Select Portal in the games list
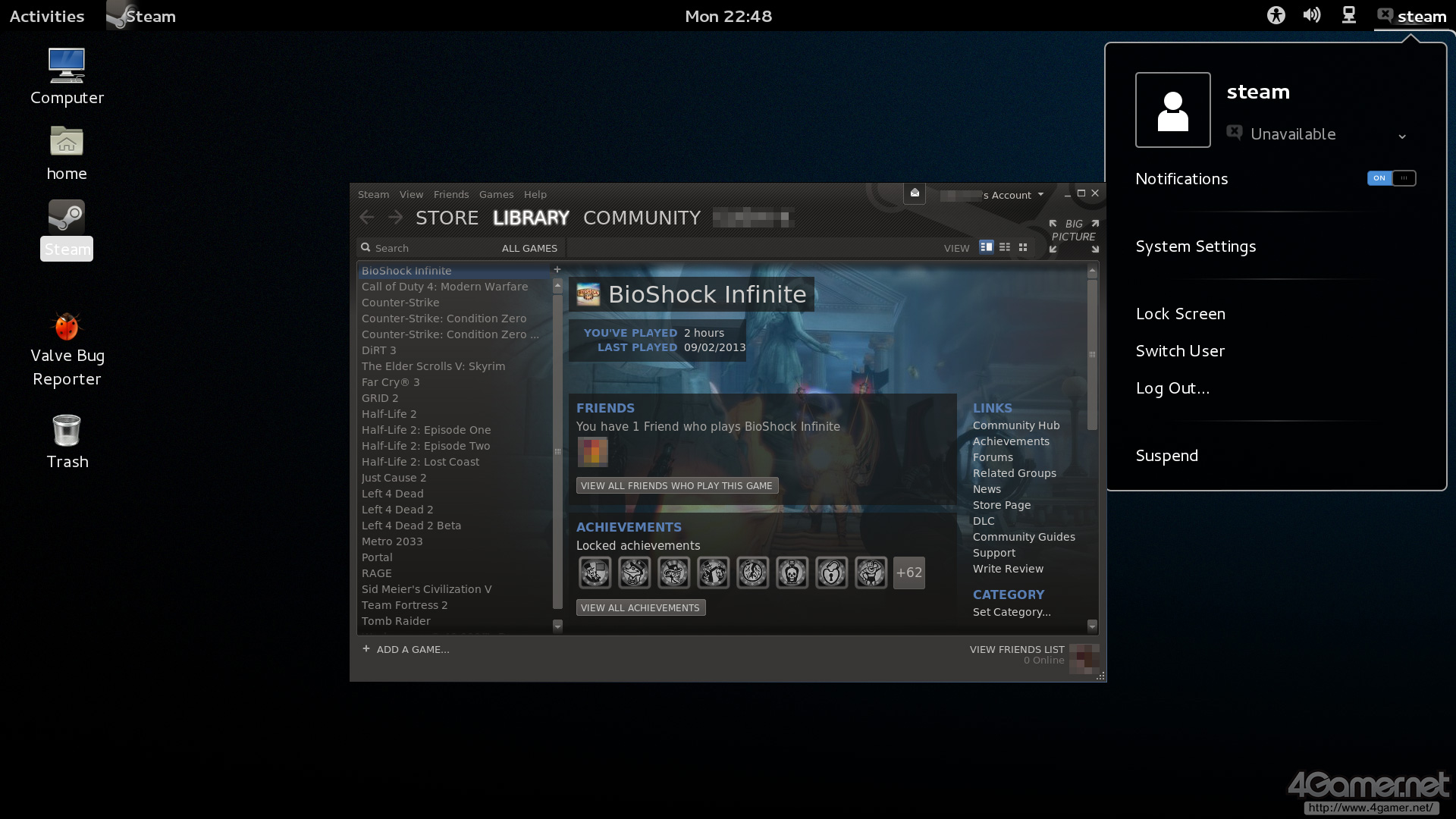 [x=377, y=557]
